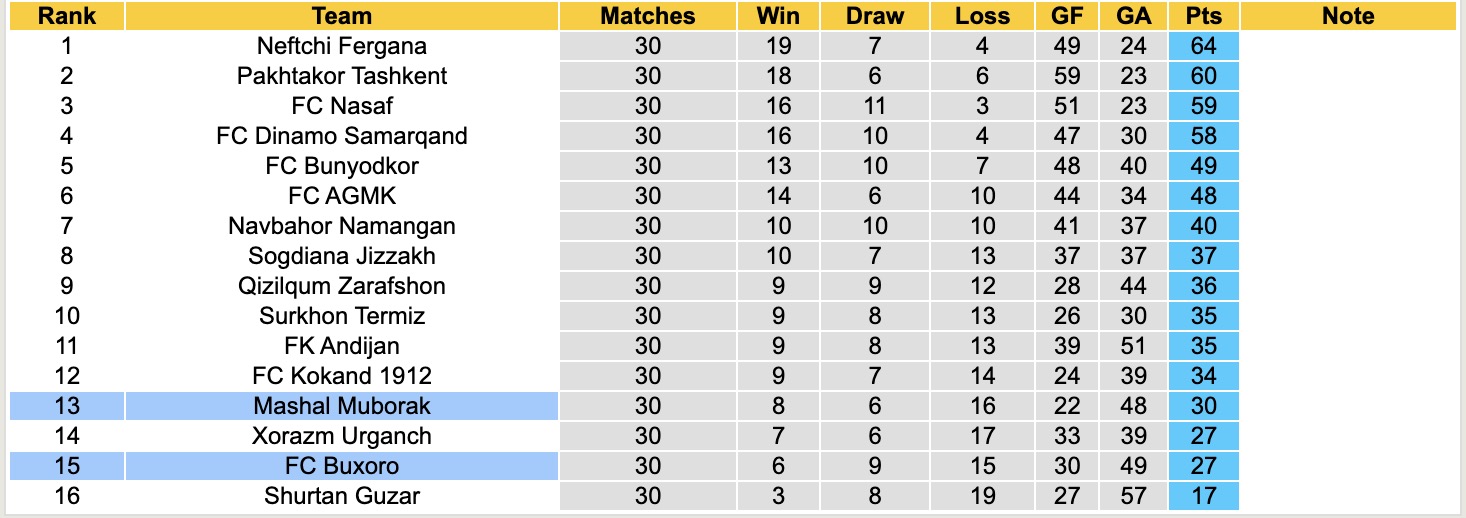
Task: Click Shurtan Guzar's 17 points cell
Action: click(x=1203, y=496)
